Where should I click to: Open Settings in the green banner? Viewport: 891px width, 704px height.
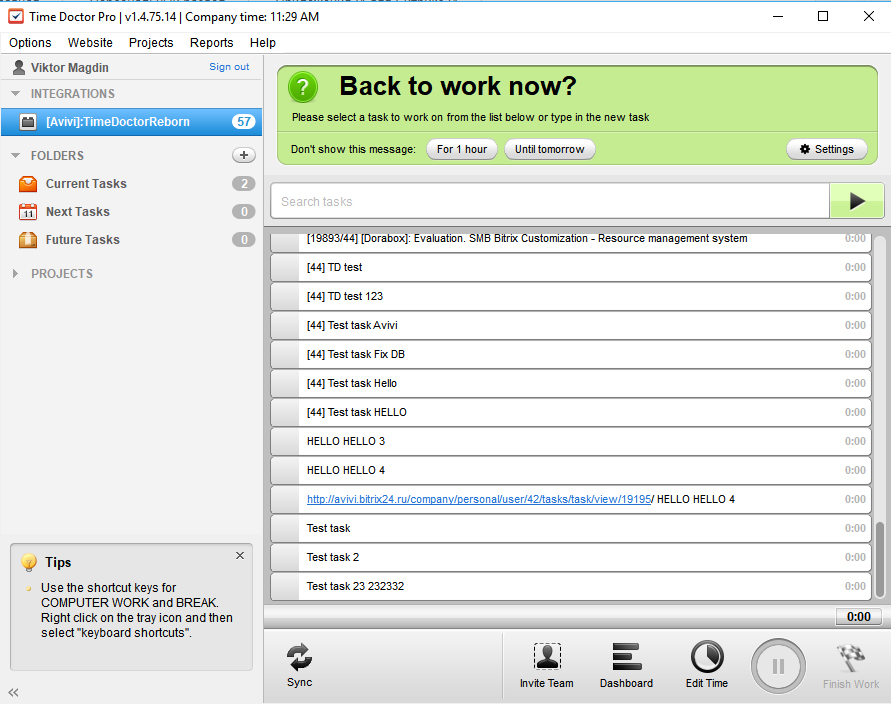(x=827, y=149)
